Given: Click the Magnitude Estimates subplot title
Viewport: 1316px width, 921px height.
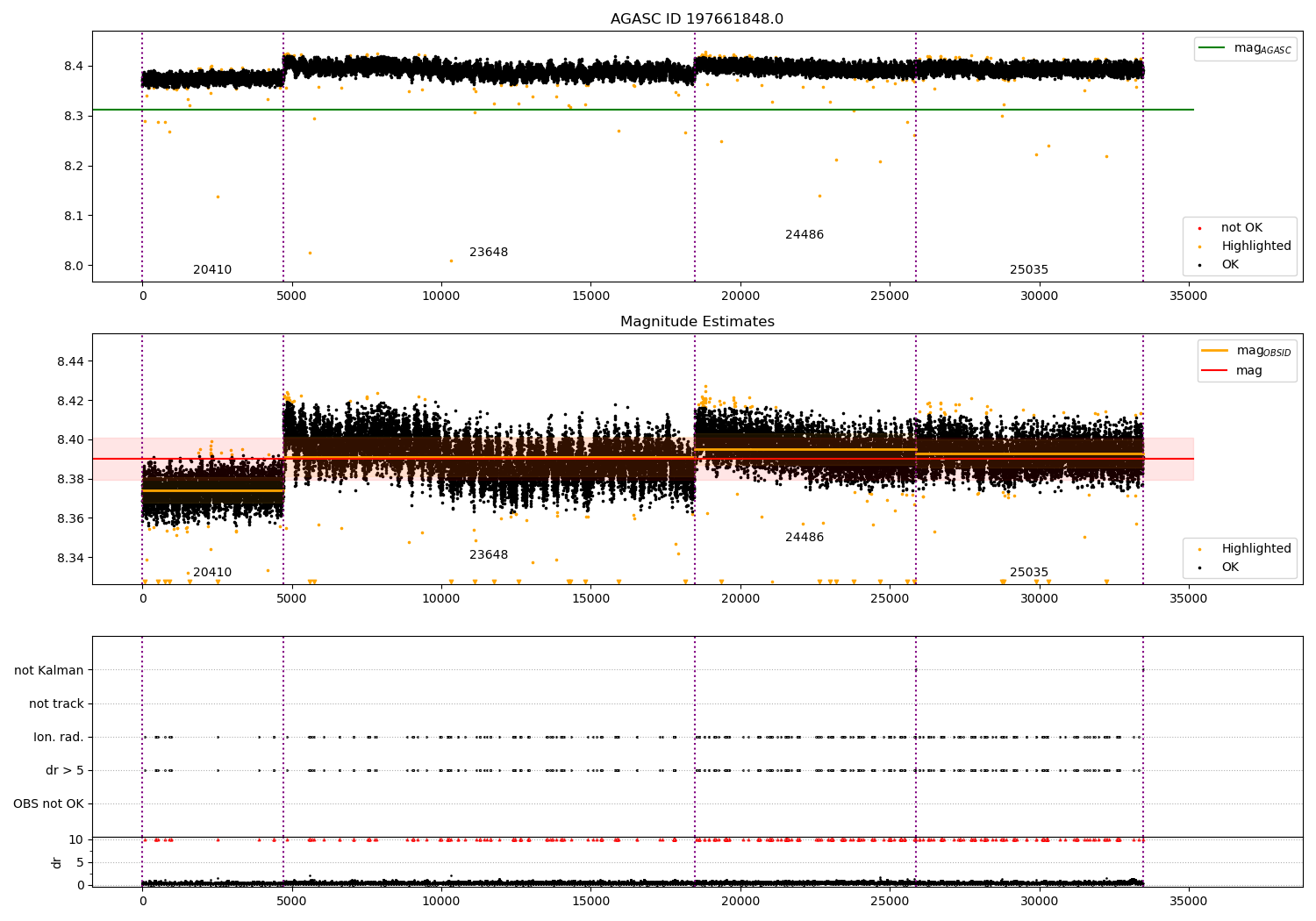Looking at the screenshot, I should 697,321.
